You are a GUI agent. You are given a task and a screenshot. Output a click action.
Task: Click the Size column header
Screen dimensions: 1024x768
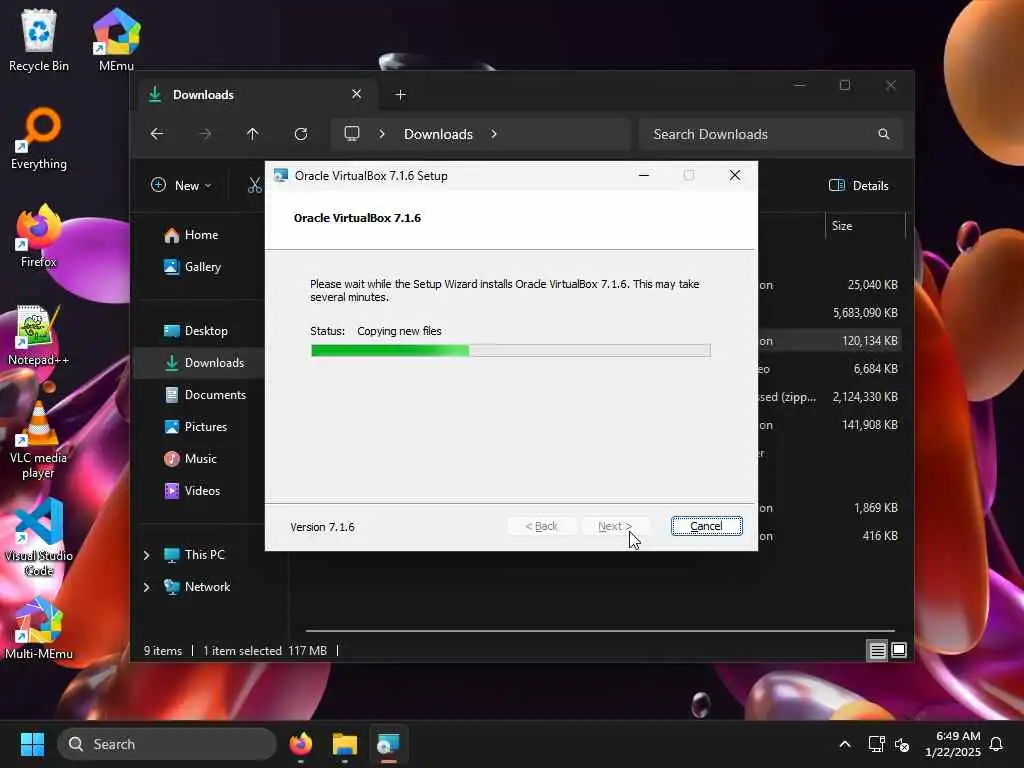[865, 226]
